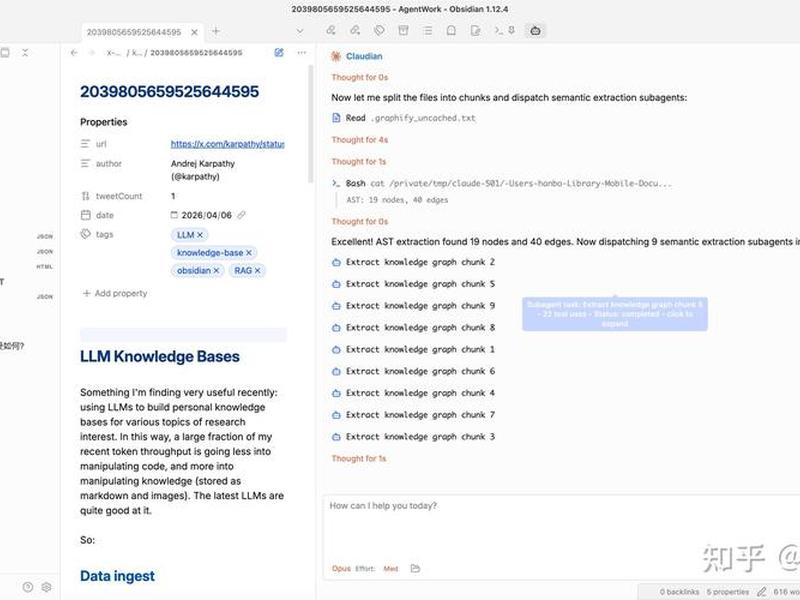Click the 0 backlinks status bar entry
This screenshot has height=600, width=800.
tap(679, 592)
